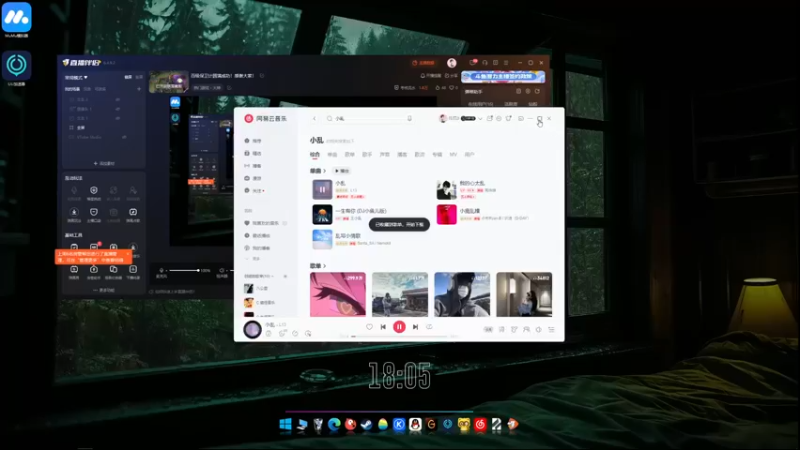Click the volume speaker icon in the player bar

[x=539, y=330]
